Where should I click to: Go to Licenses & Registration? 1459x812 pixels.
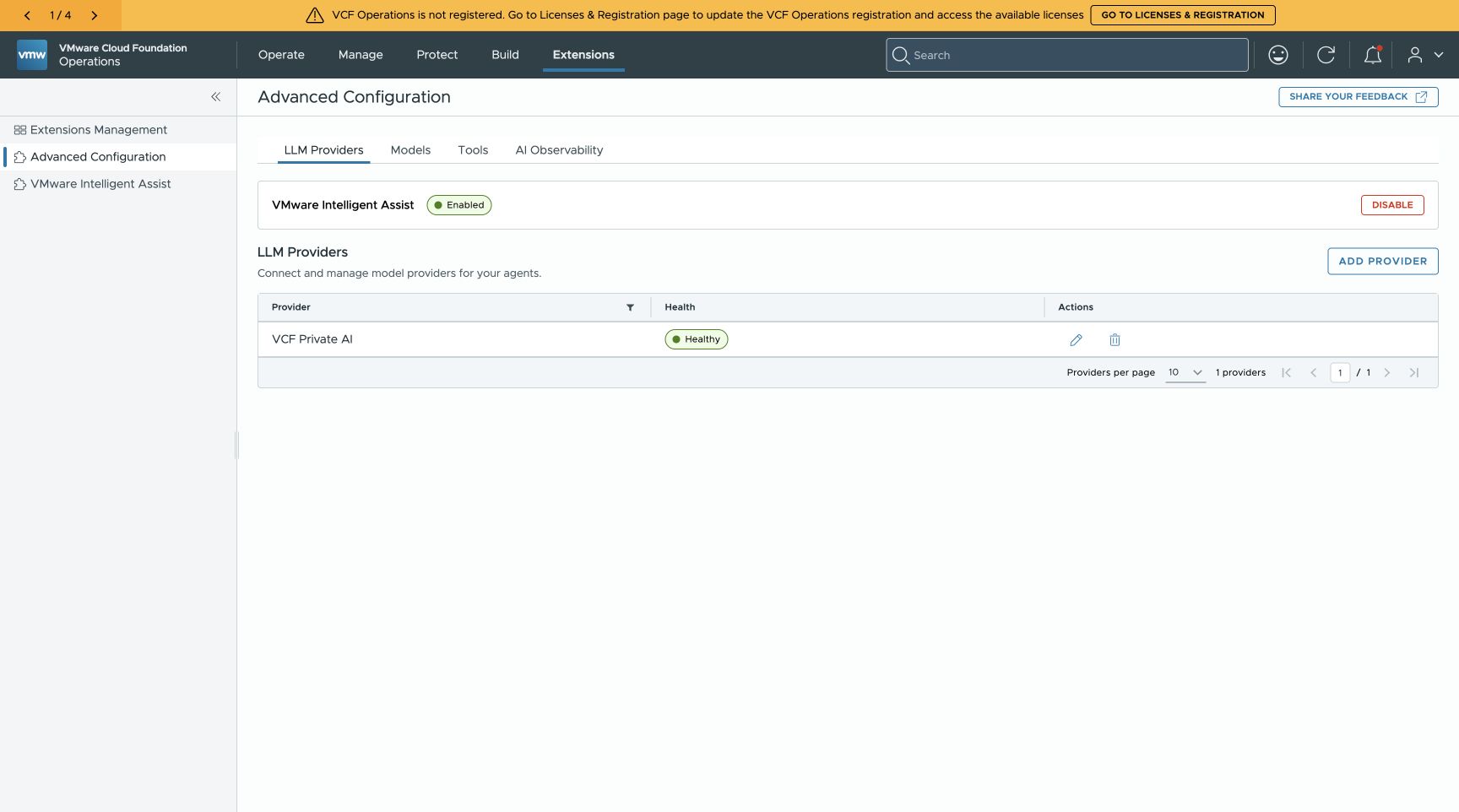[1182, 15]
